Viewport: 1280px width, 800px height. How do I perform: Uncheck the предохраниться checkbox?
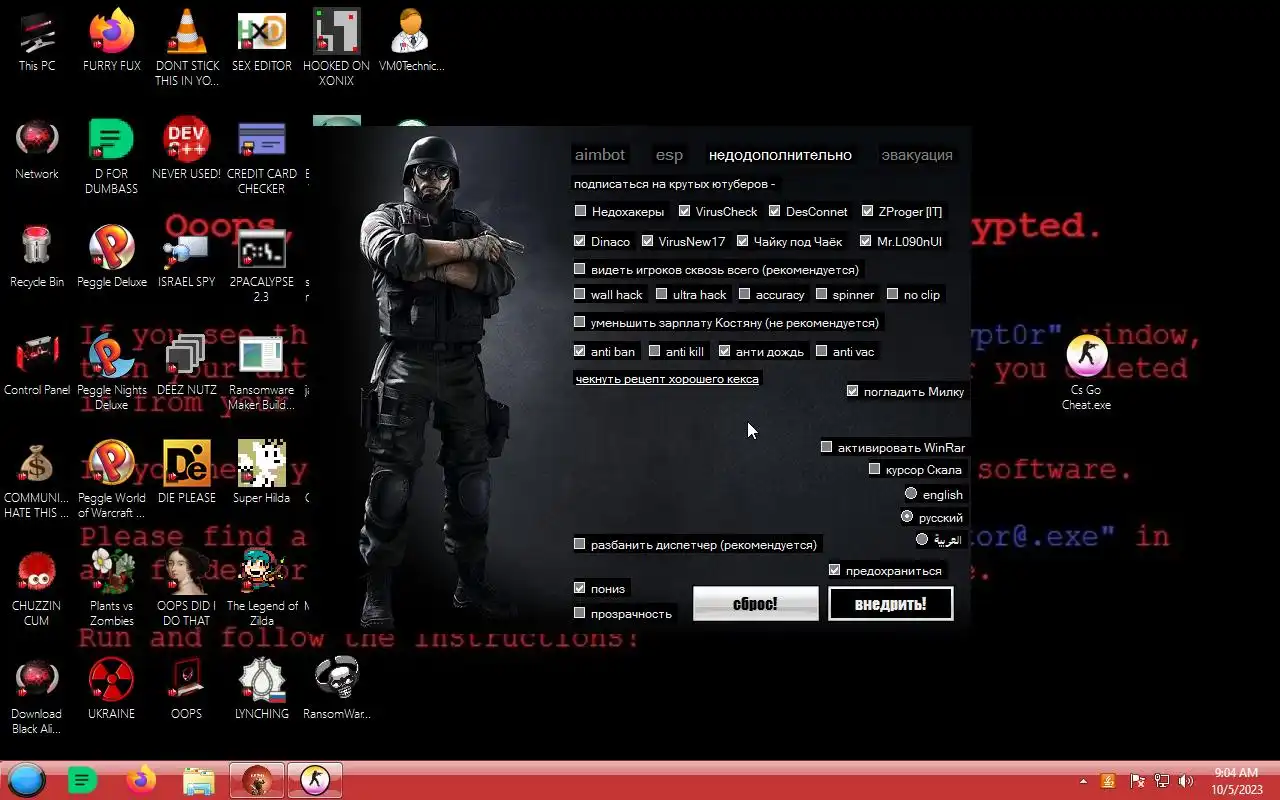tap(834, 570)
